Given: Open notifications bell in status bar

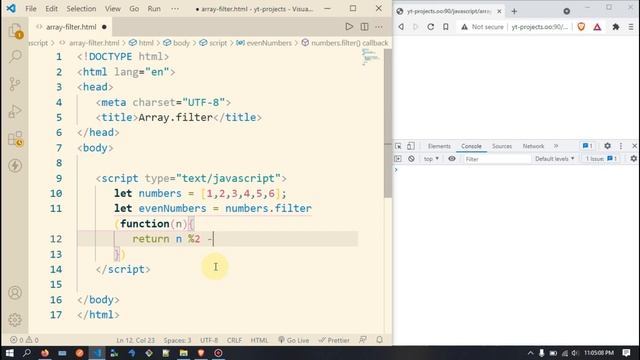Looking at the screenshot, I should (380, 340).
